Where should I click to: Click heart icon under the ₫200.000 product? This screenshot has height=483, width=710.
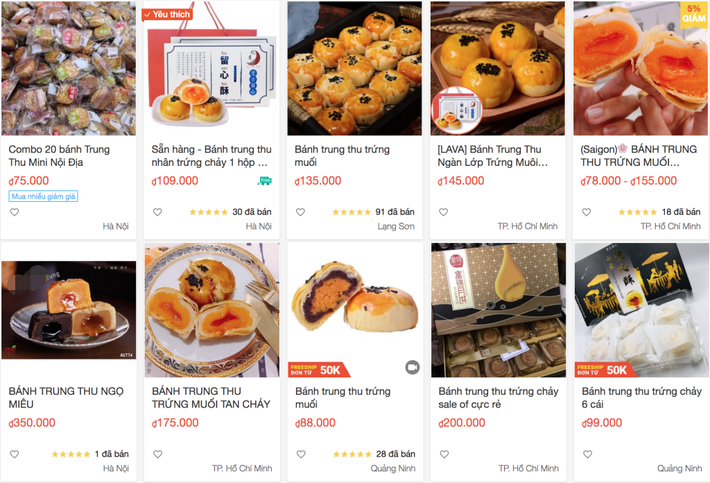click(x=443, y=454)
